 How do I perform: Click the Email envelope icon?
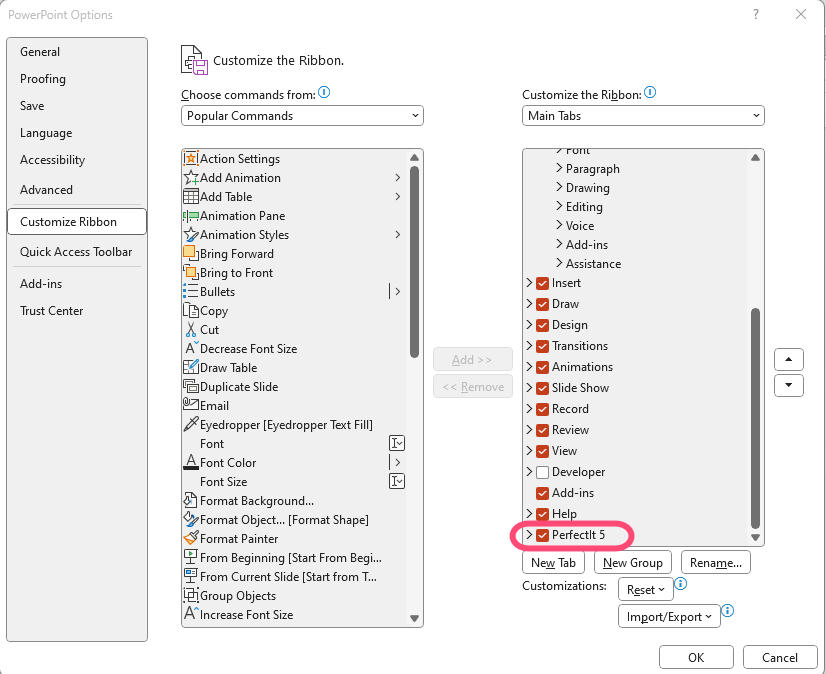(191, 406)
